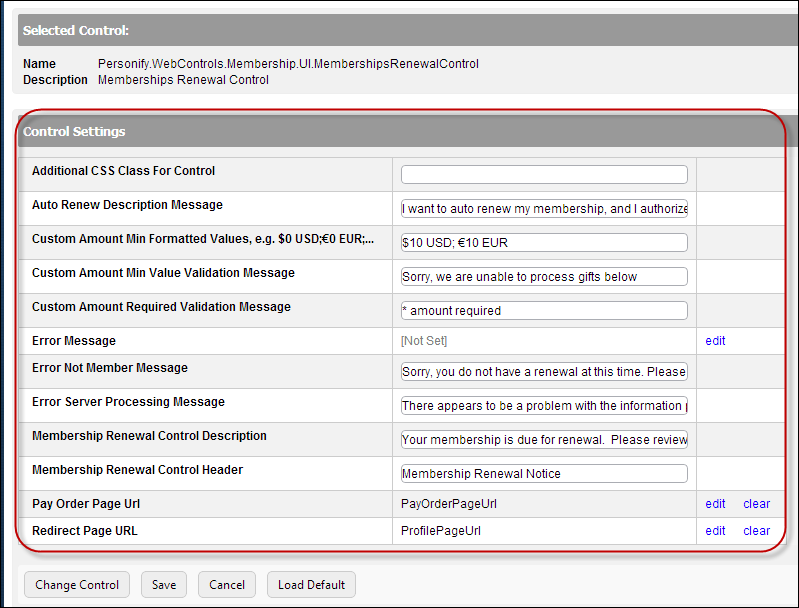Click the Additional CSS Class For Control input field
The image size is (799, 608).
(544, 174)
